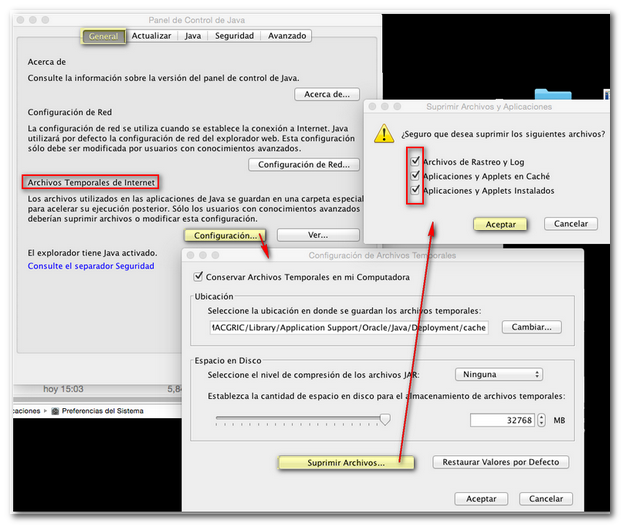Select the Avanzado tab
The image size is (621, 525).
click(x=287, y=36)
